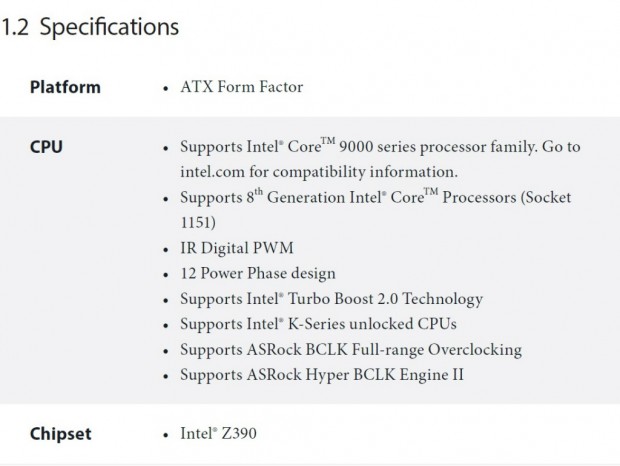This screenshot has width=620, height=466.
Task: Click the word "Processors" in the CPU list
Action: coord(488,197)
